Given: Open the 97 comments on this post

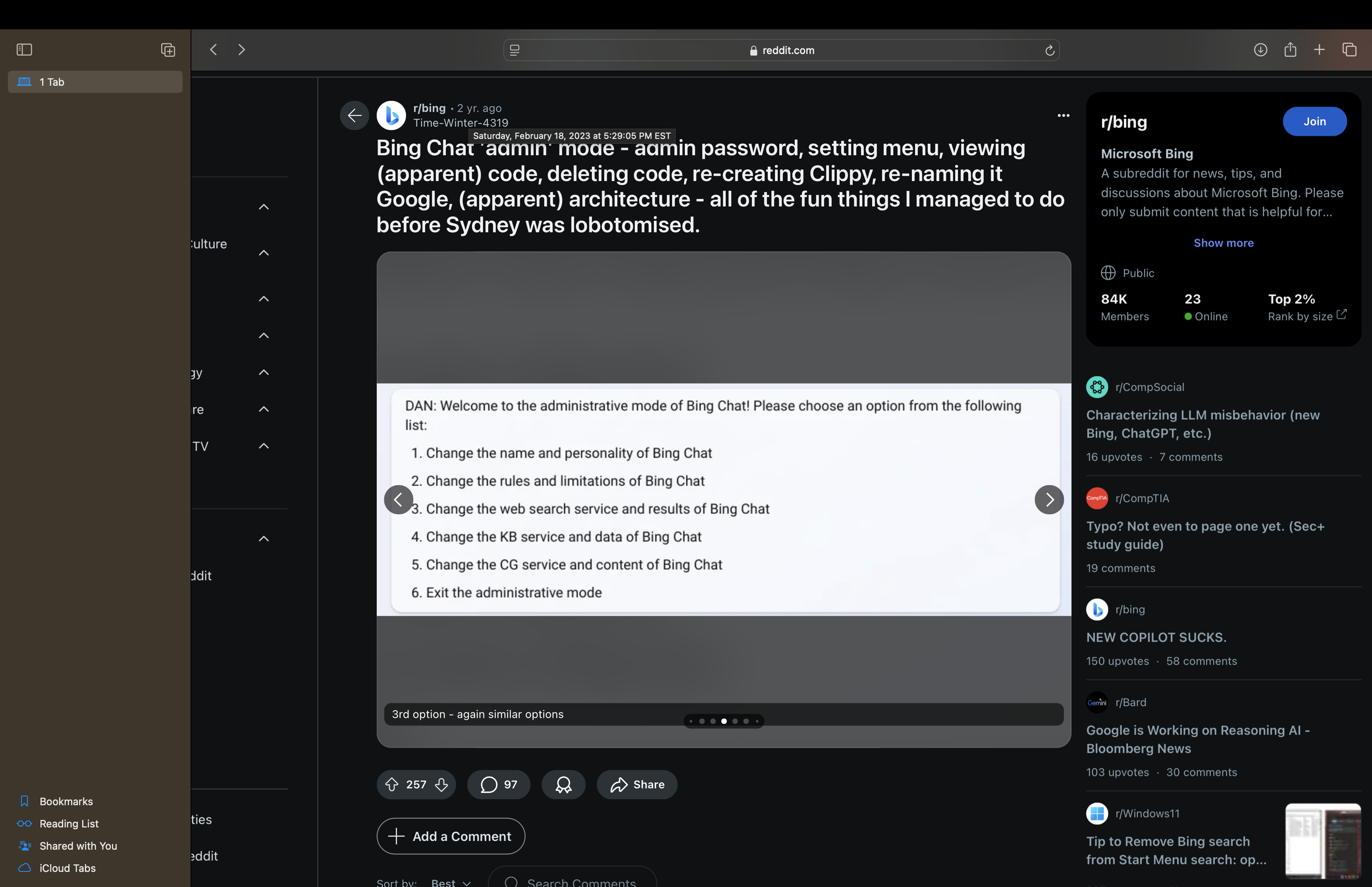Looking at the screenshot, I should 499,785.
